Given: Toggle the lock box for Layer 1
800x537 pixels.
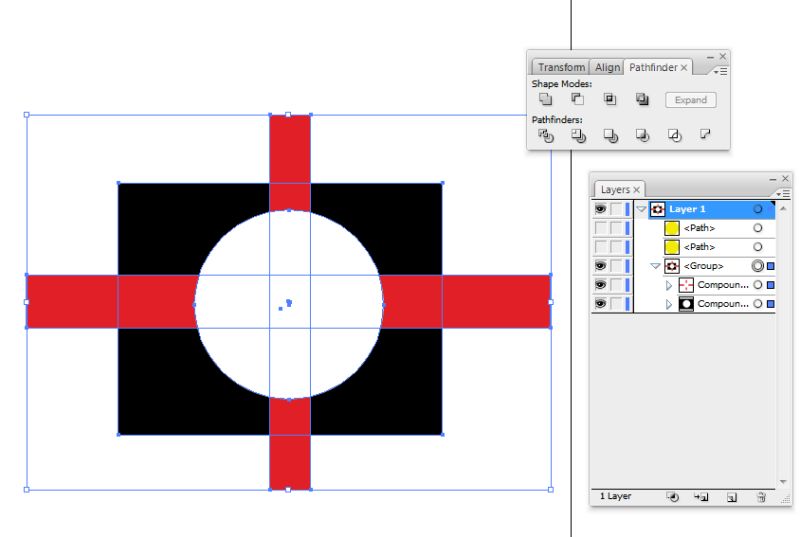Looking at the screenshot, I should click(x=617, y=209).
